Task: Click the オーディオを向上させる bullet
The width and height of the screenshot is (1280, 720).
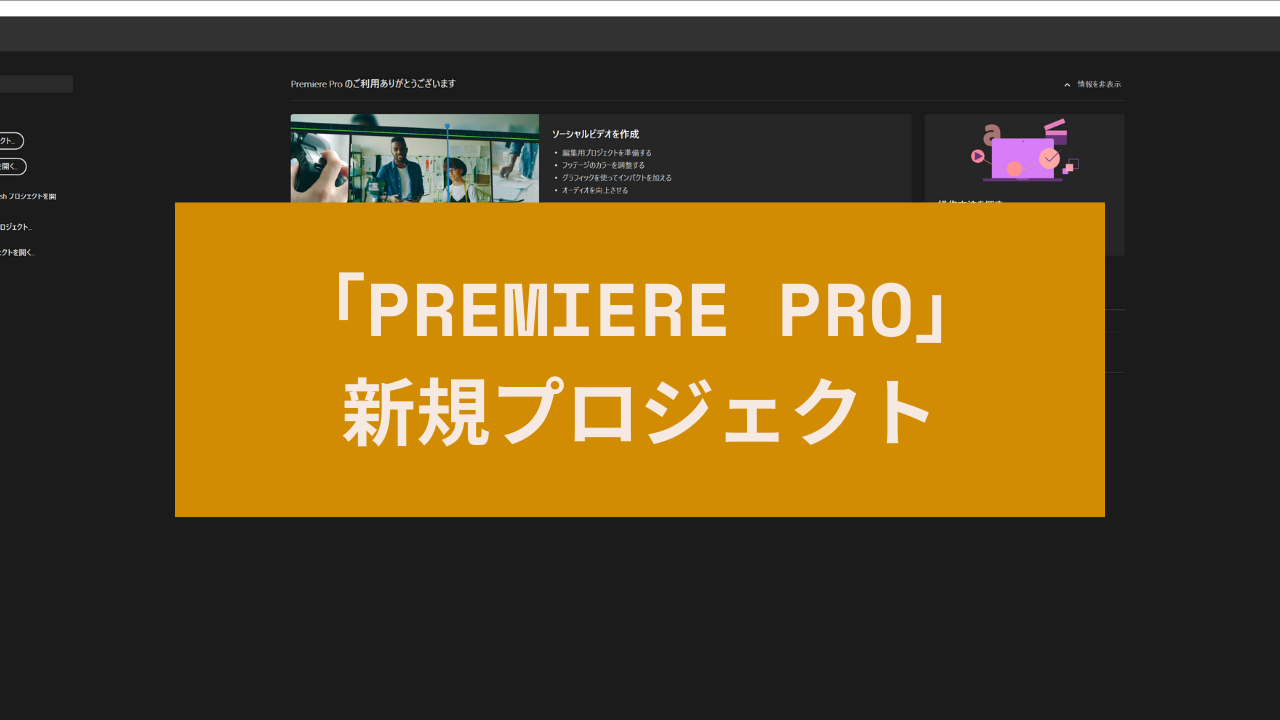Action: [594, 190]
